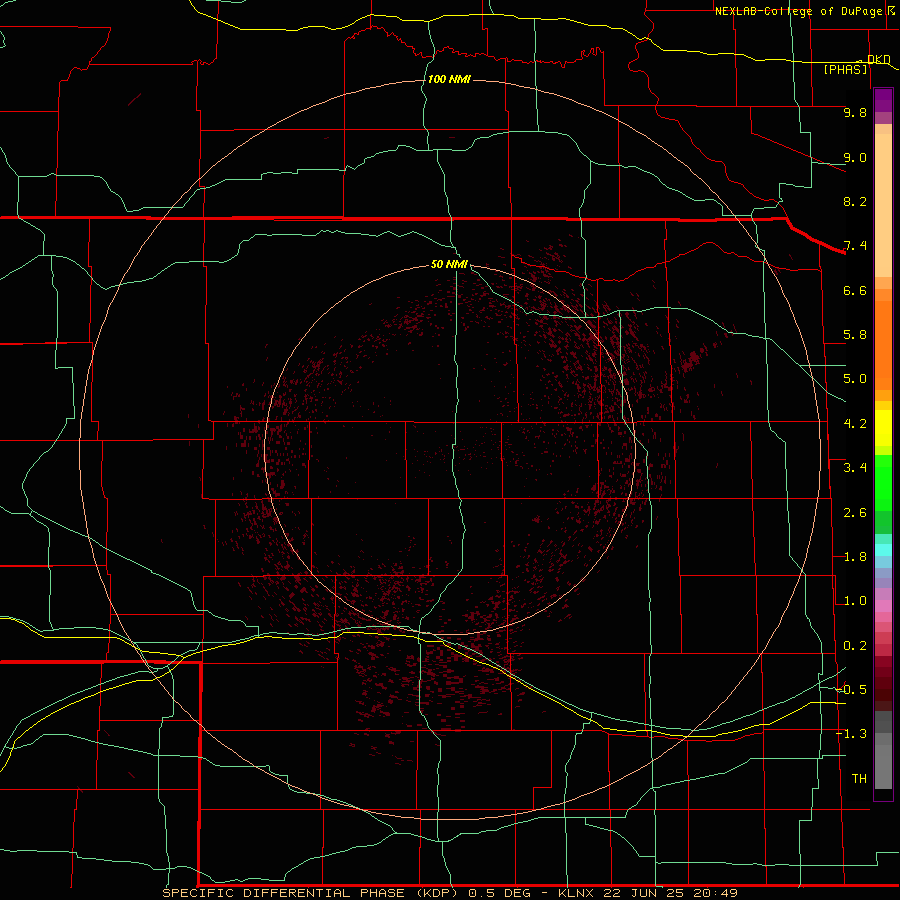Click the 9.8 scale value
The width and height of the screenshot is (900, 900).
(x=855, y=112)
